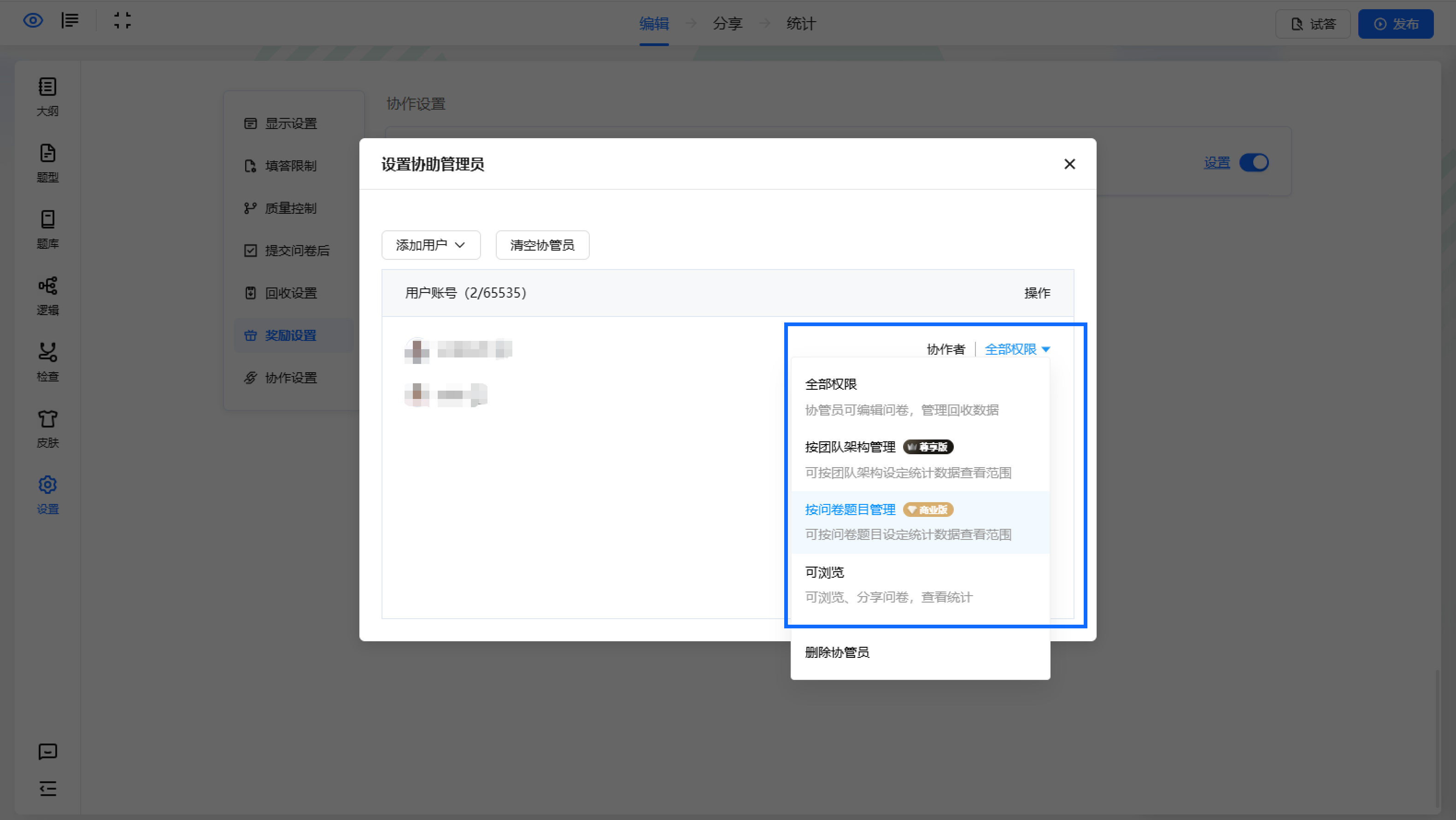Image resolution: width=1456 pixels, height=820 pixels.
Task: Open 填答限制 settings section
Action: 294,165
